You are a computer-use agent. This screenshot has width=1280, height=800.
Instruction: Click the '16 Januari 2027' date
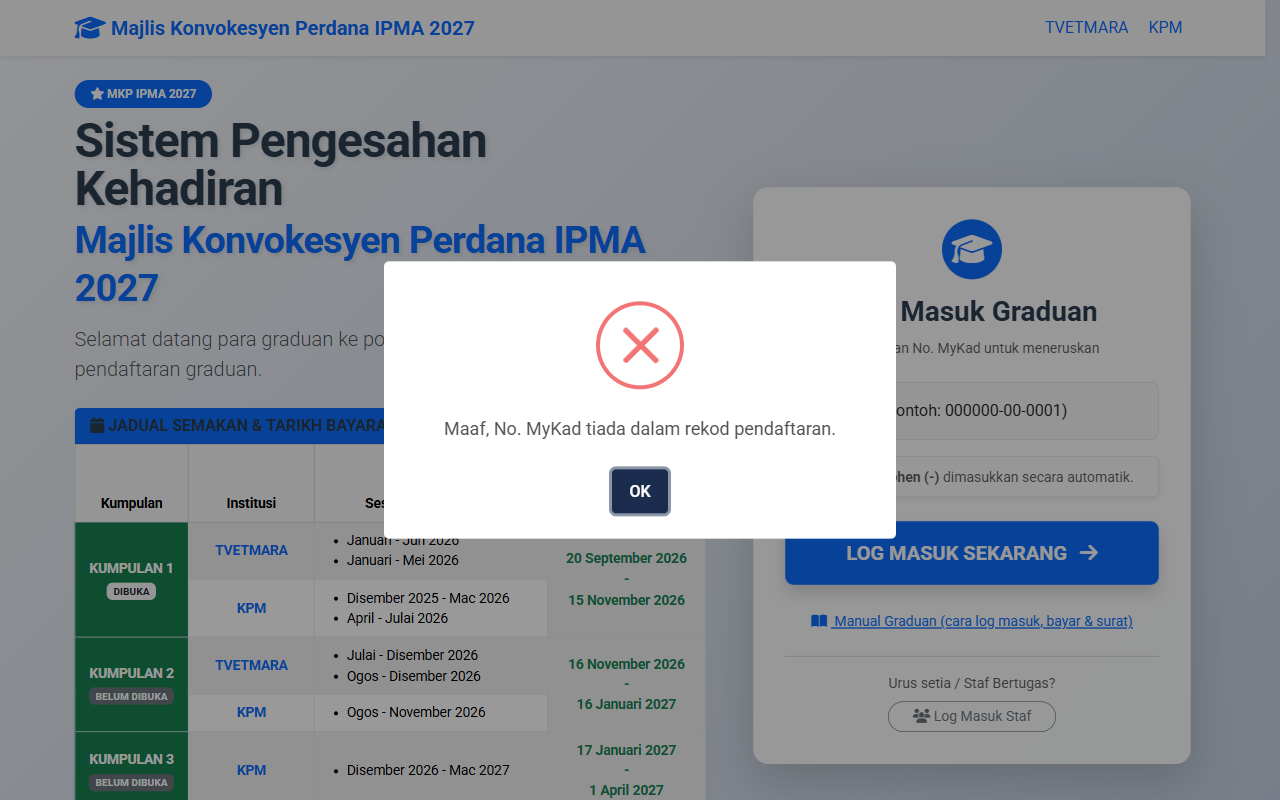(626, 704)
